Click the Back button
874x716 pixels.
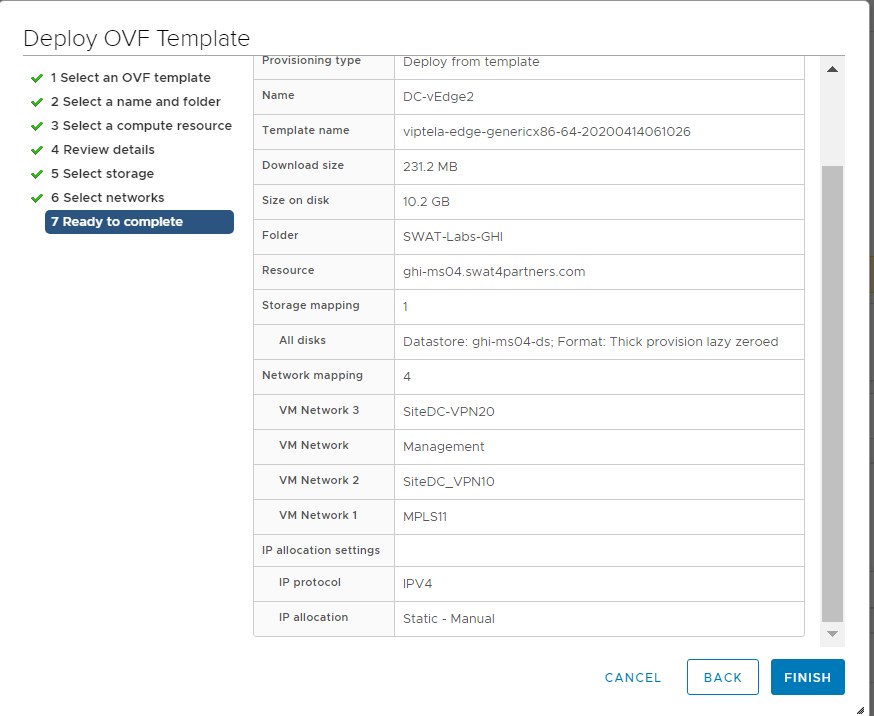pos(723,677)
